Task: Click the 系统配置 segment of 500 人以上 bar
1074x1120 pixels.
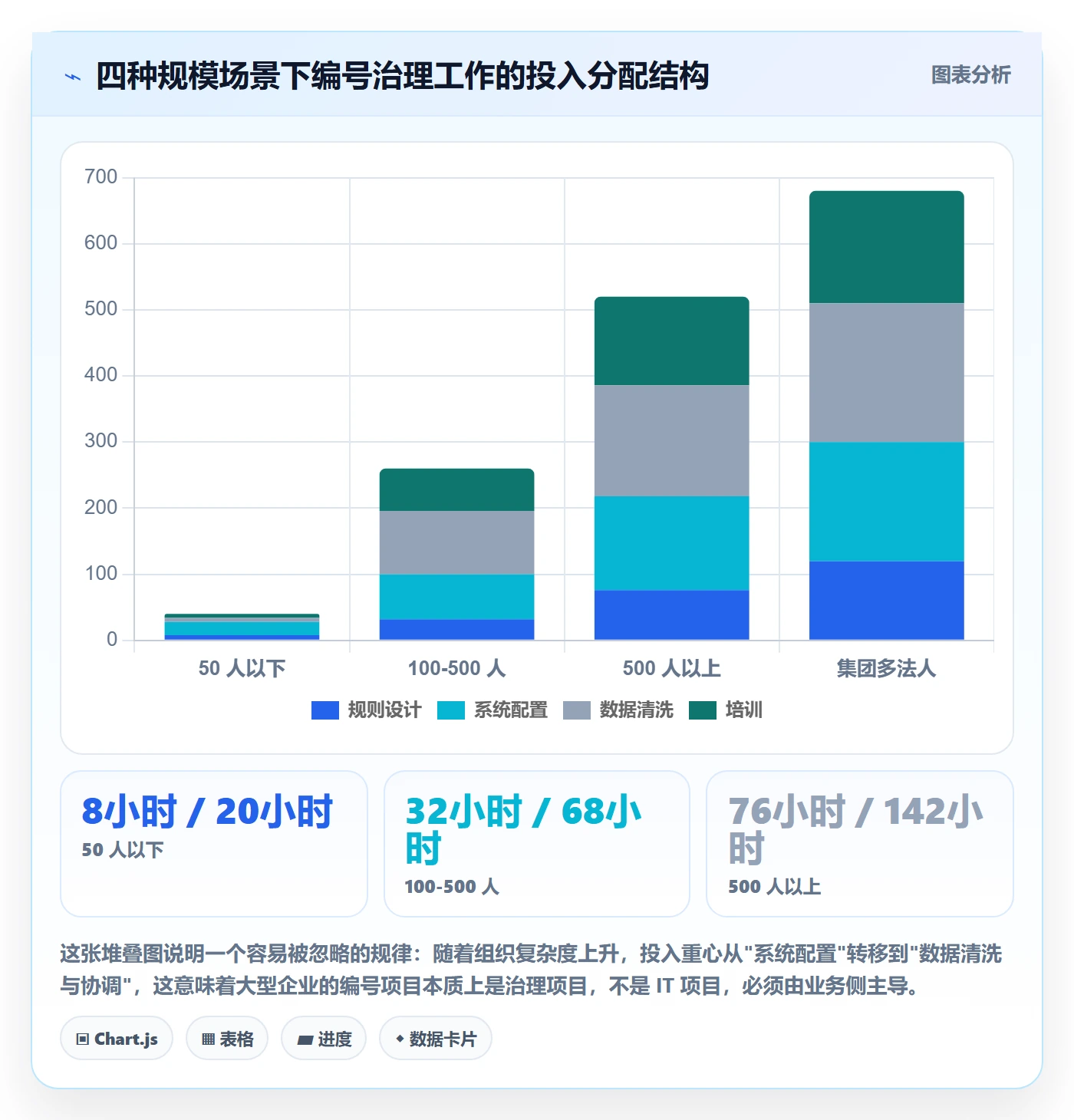Action: 672,543
